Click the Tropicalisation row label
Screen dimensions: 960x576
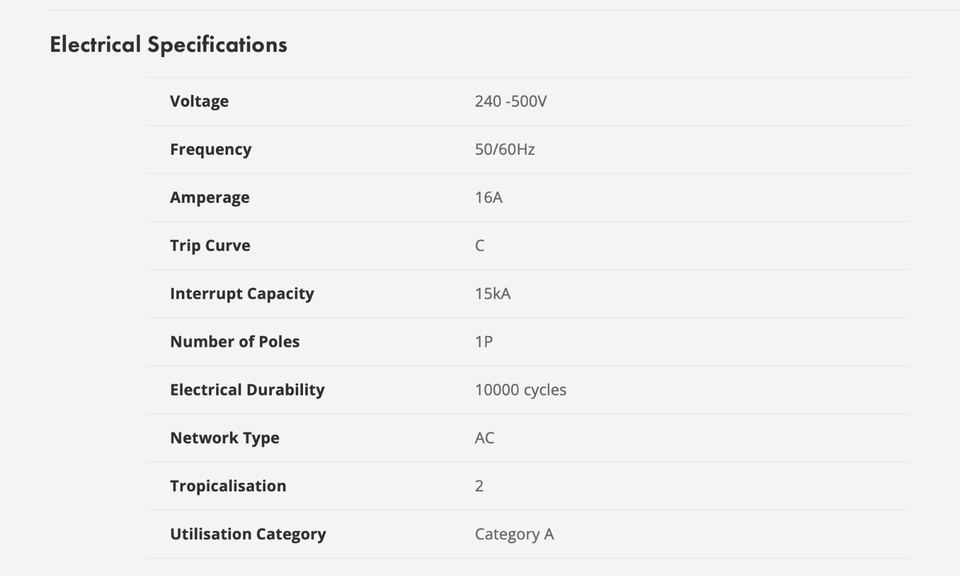pyautogui.click(x=228, y=485)
